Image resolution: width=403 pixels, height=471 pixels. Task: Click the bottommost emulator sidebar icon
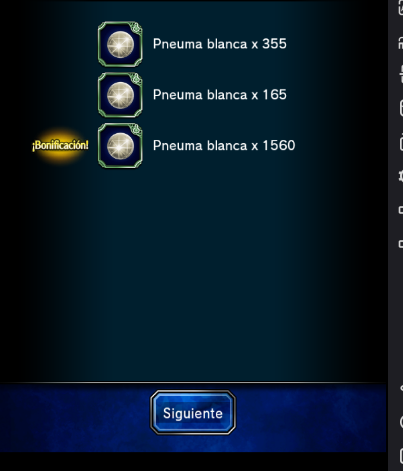pyautogui.click(x=401, y=456)
